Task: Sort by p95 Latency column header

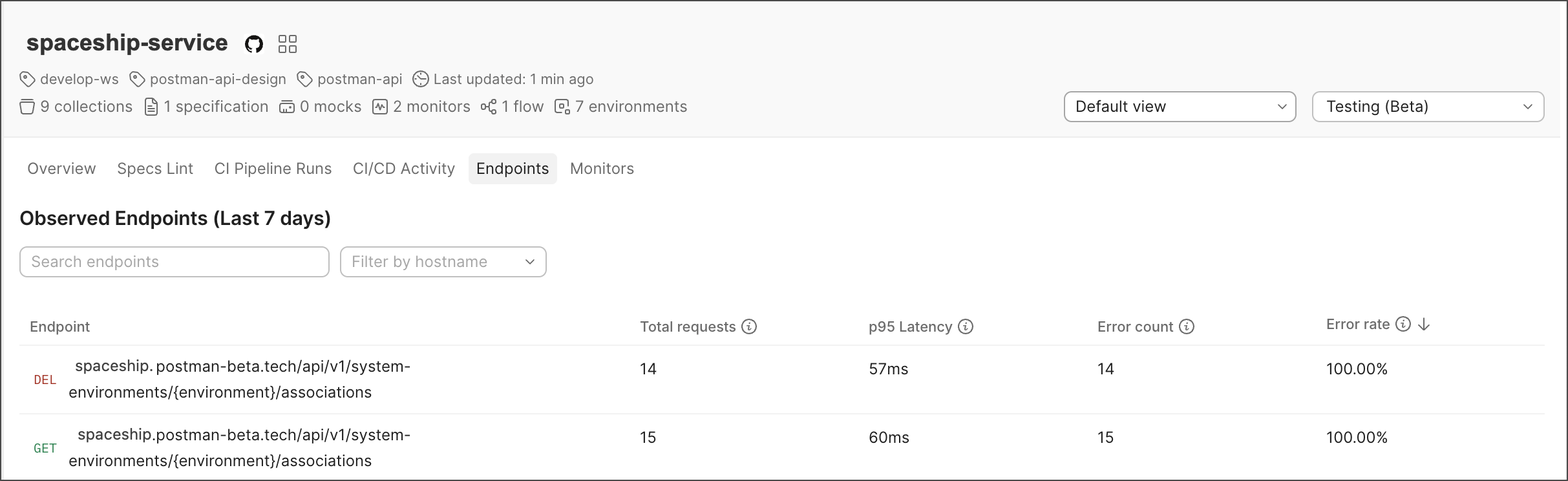Action: (x=910, y=326)
